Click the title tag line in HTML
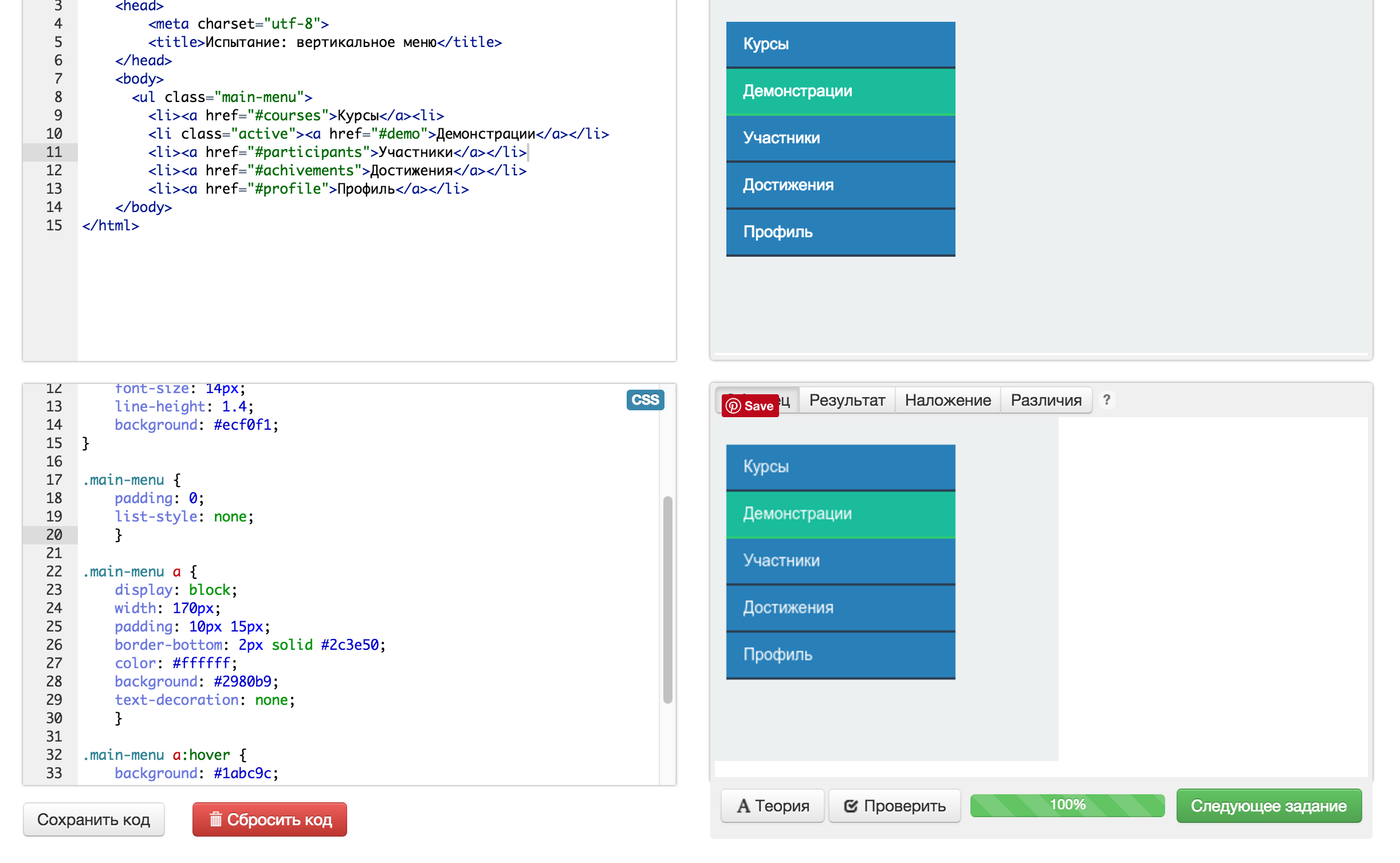The width and height of the screenshot is (1400, 863). [x=325, y=42]
